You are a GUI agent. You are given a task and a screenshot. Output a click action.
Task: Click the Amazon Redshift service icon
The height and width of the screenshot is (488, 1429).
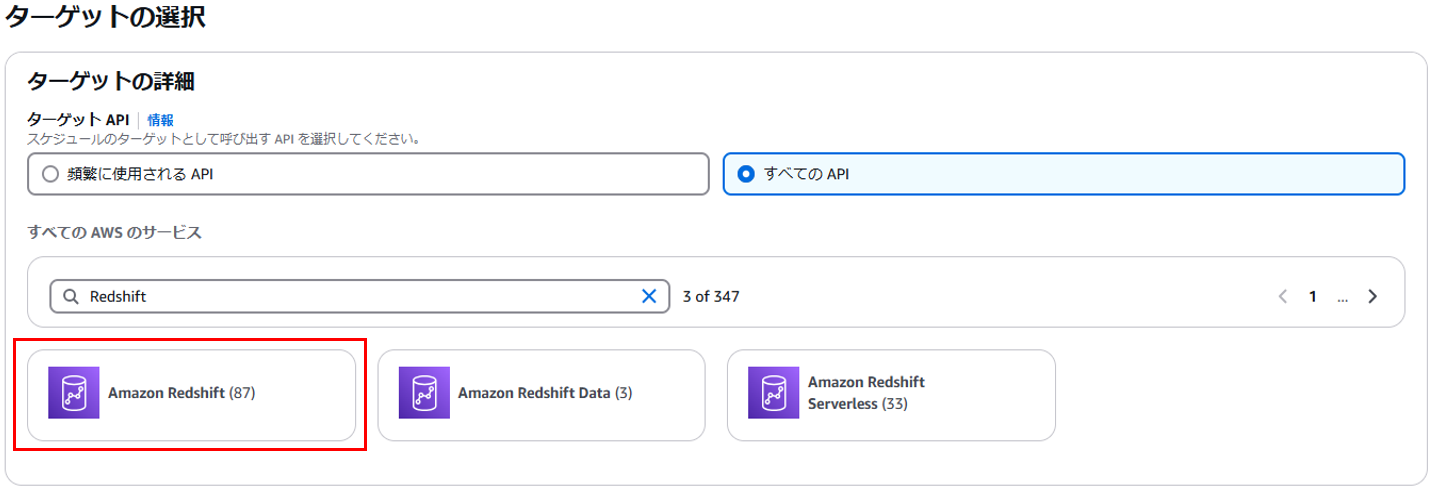74,393
